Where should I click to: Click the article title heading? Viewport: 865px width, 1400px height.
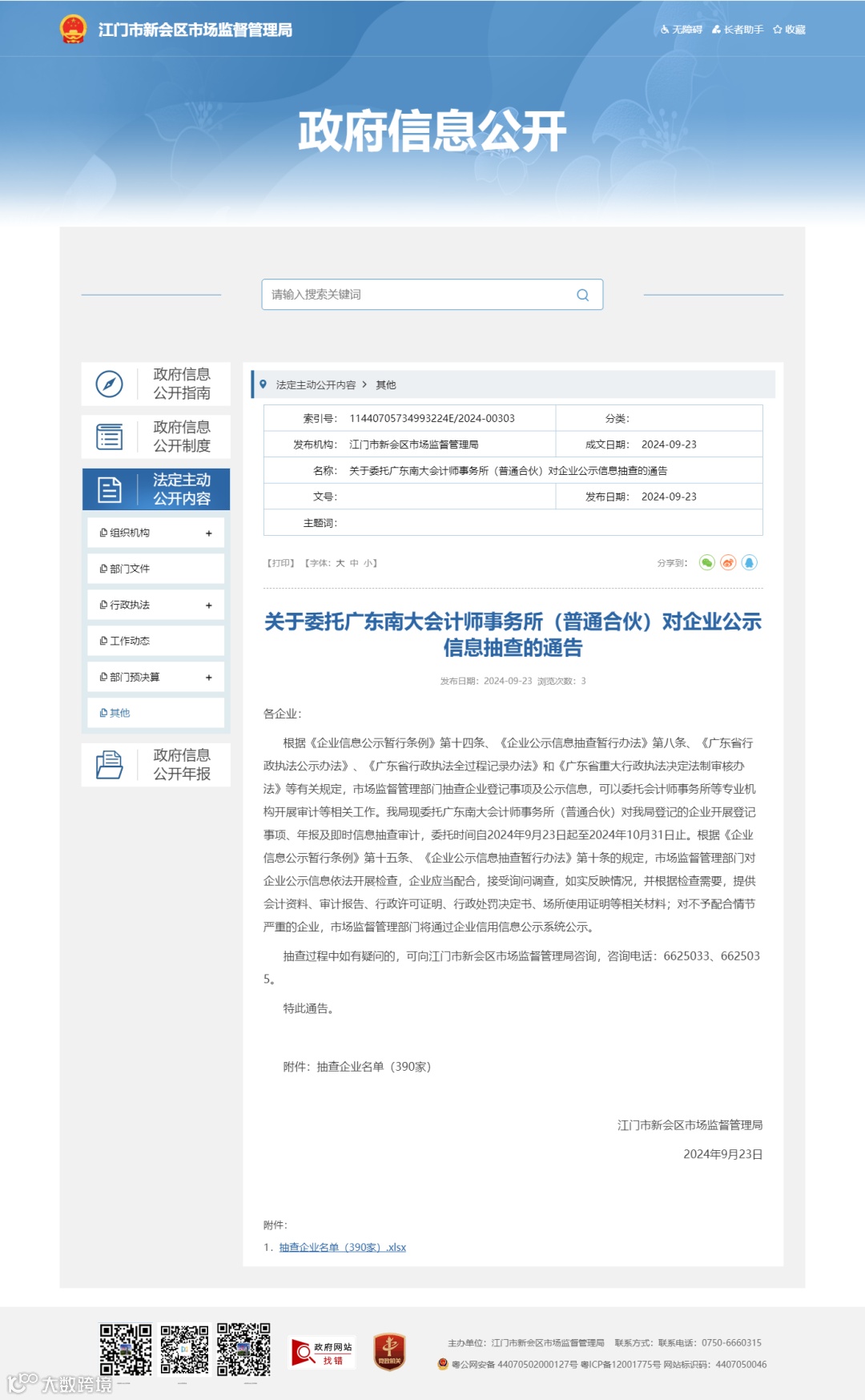coord(513,634)
